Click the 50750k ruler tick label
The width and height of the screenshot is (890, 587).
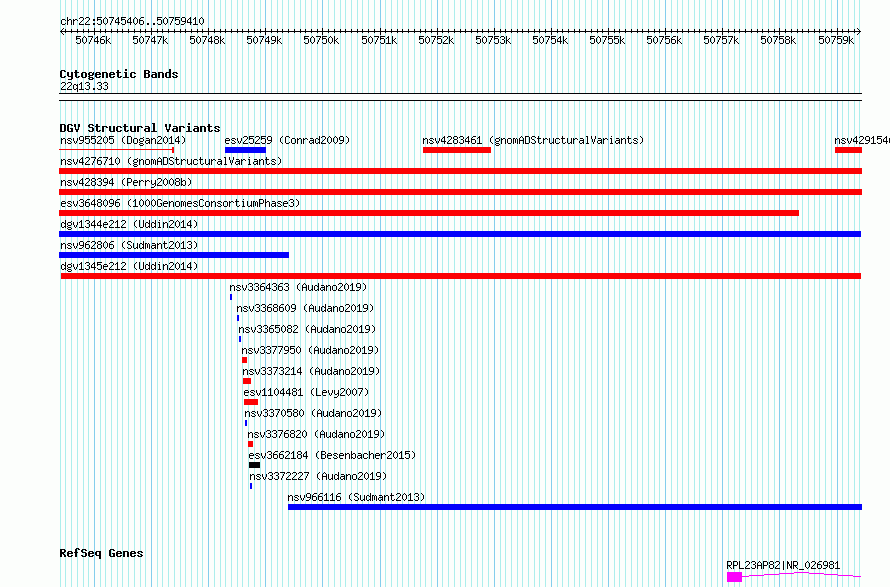(321, 40)
